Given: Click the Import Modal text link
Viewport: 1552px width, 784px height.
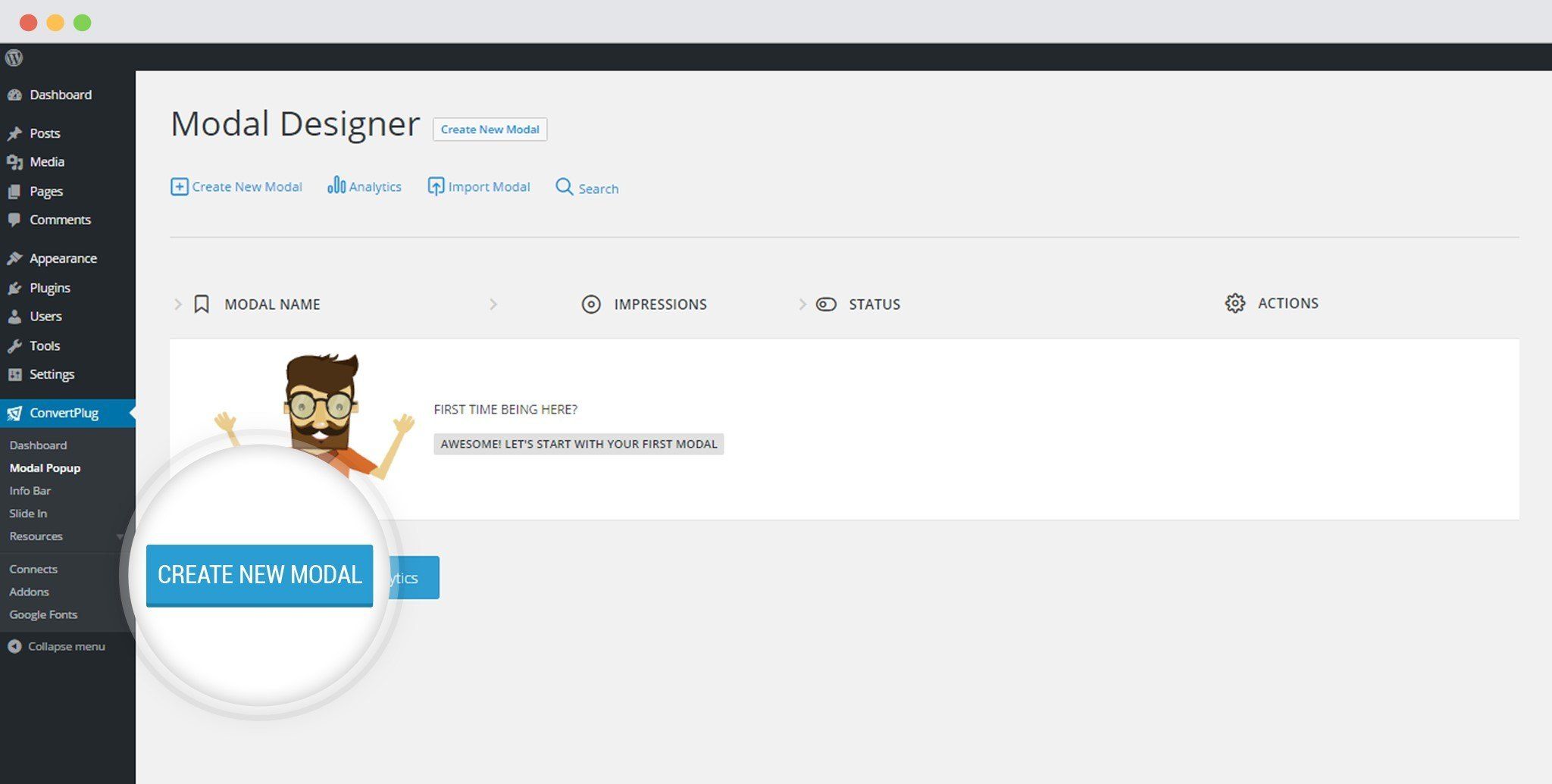Looking at the screenshot, I should pos(489,187).
